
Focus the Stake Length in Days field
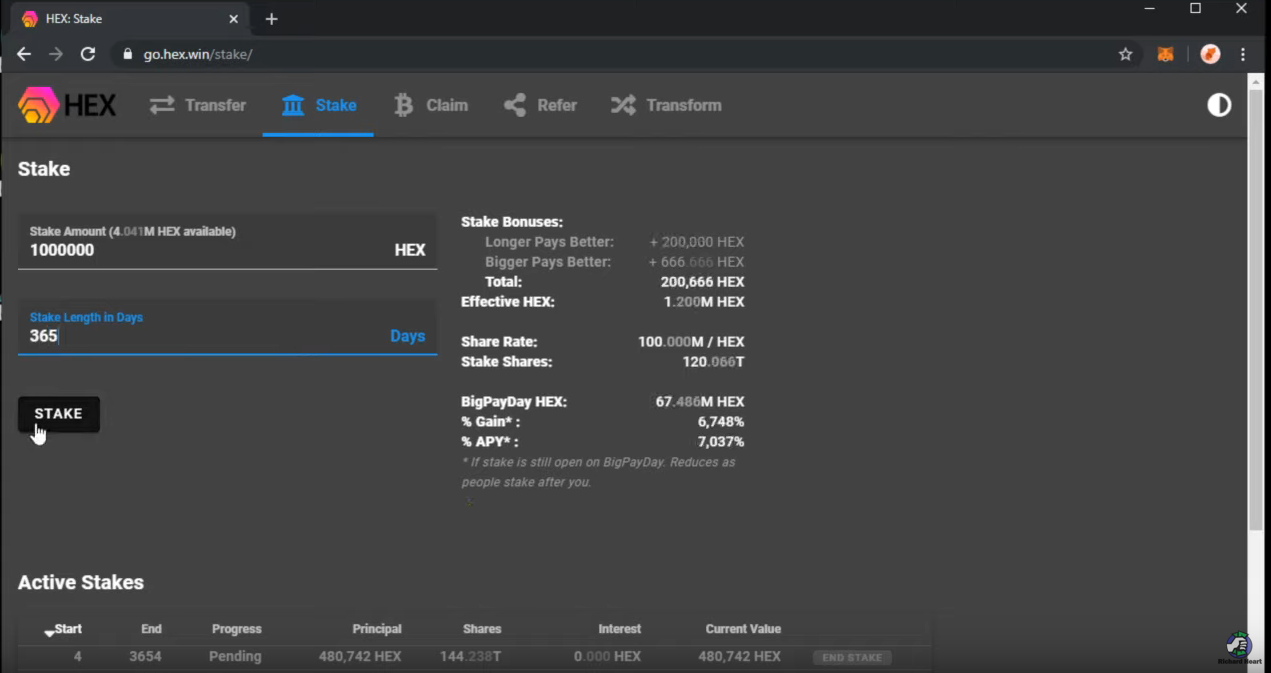click(x=227, y=327)
